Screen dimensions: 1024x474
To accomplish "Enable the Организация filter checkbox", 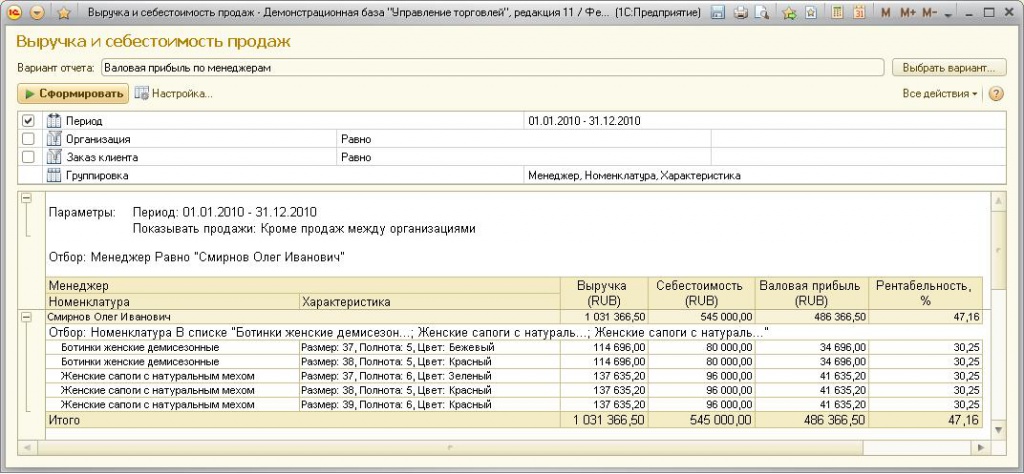I will 28,139.
